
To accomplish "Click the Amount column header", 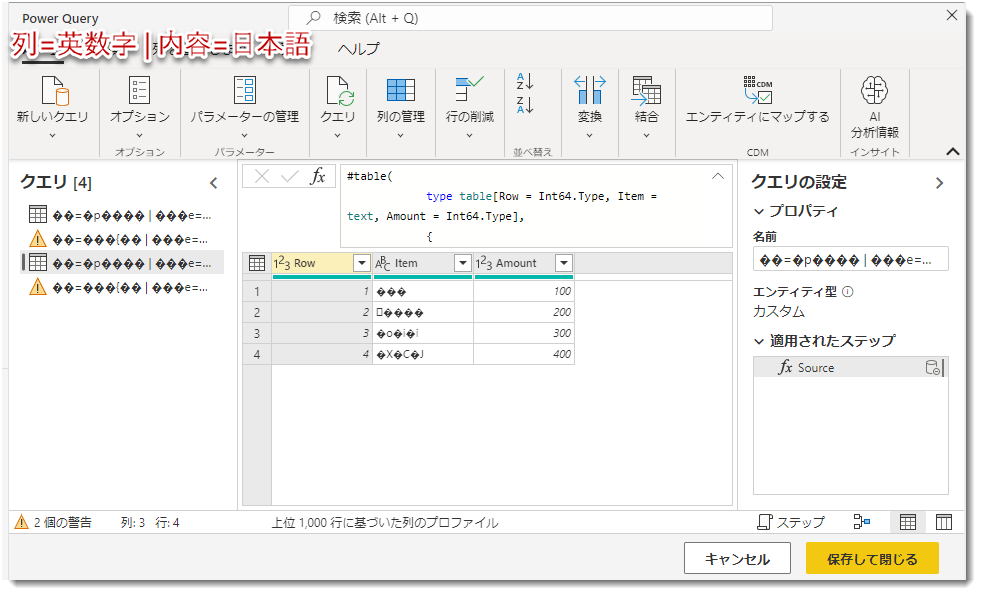I will [x=524, y=263].
